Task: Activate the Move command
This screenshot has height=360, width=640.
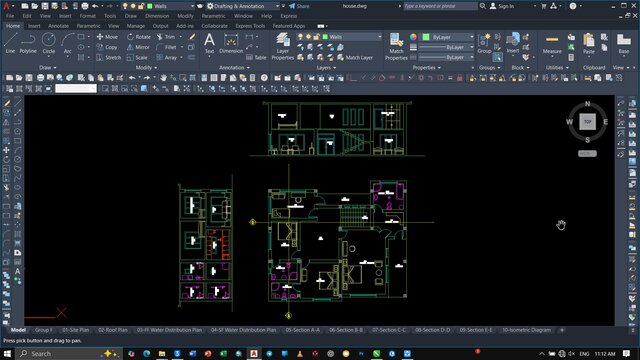Action: [107, 37]
